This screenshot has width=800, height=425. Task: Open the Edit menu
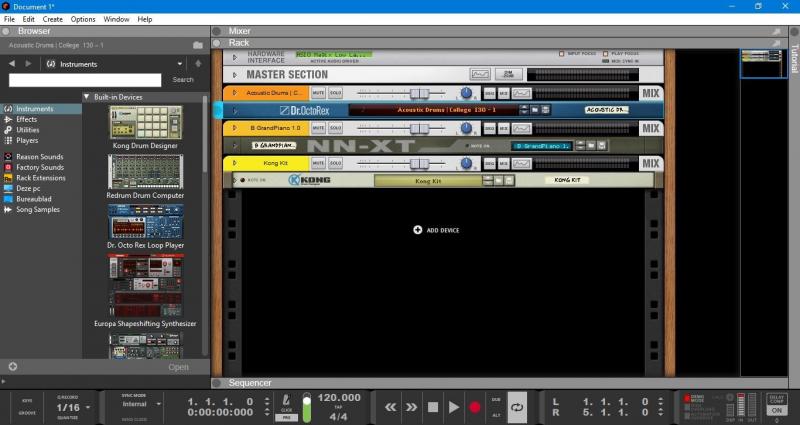click(x=29, y=19)
